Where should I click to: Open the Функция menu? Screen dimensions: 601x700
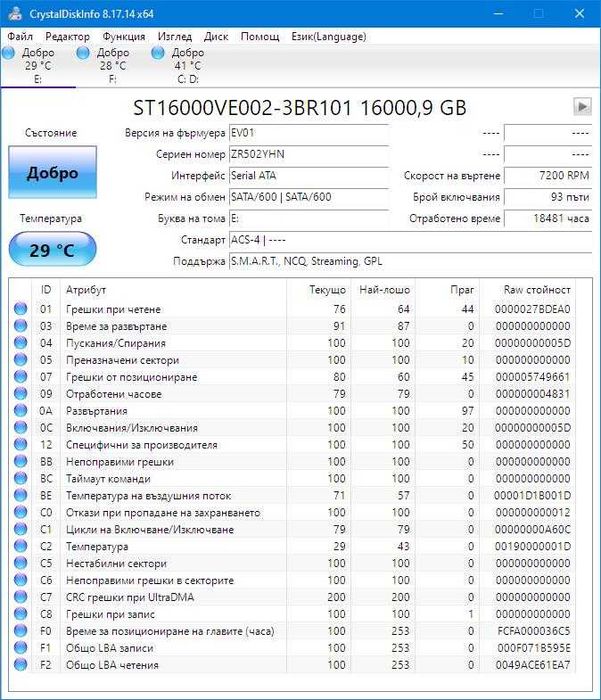pyautogui.click(x=124, y=37)
